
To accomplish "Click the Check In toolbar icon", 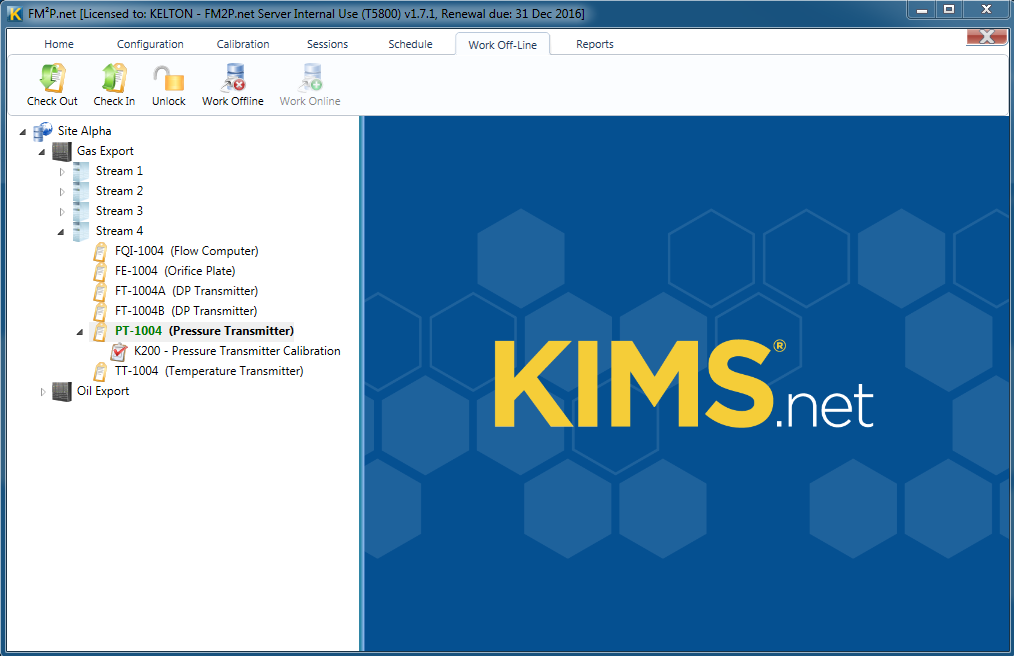I will (x=114, y=78).
